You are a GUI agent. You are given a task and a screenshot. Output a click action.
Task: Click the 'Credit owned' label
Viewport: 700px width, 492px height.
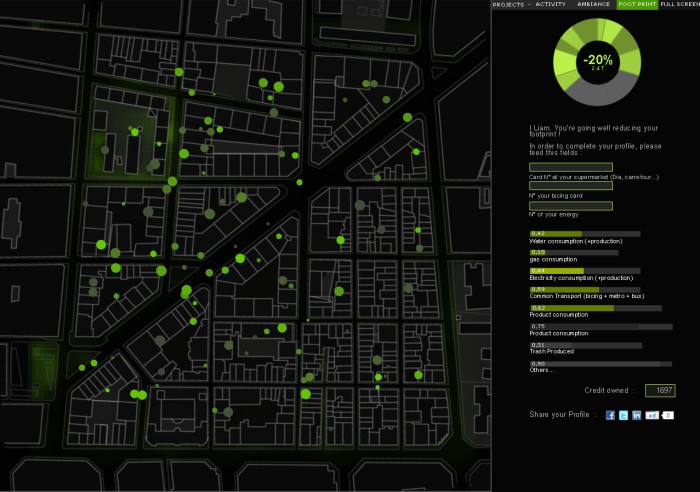606,391
